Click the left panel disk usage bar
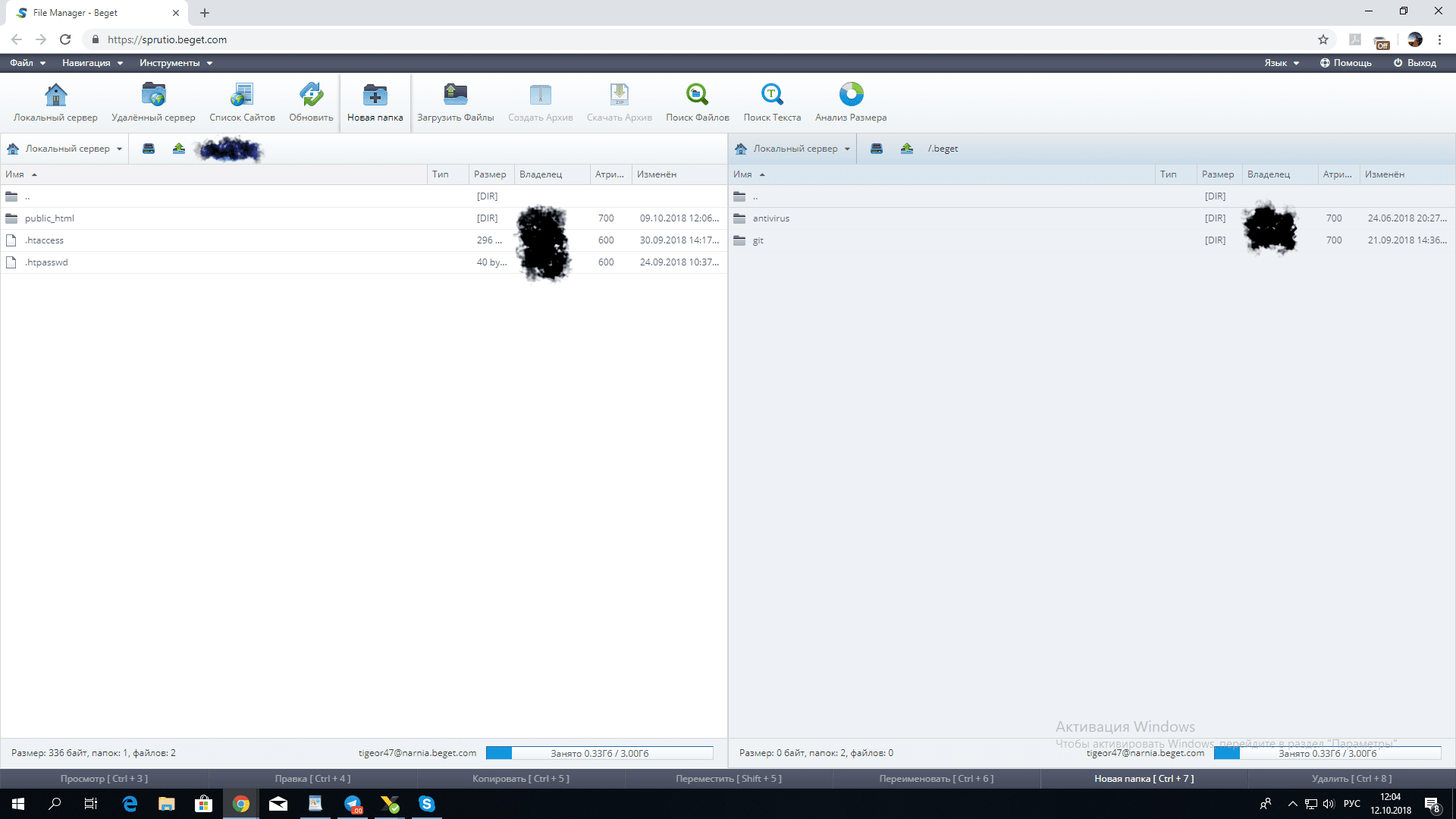 599,753
